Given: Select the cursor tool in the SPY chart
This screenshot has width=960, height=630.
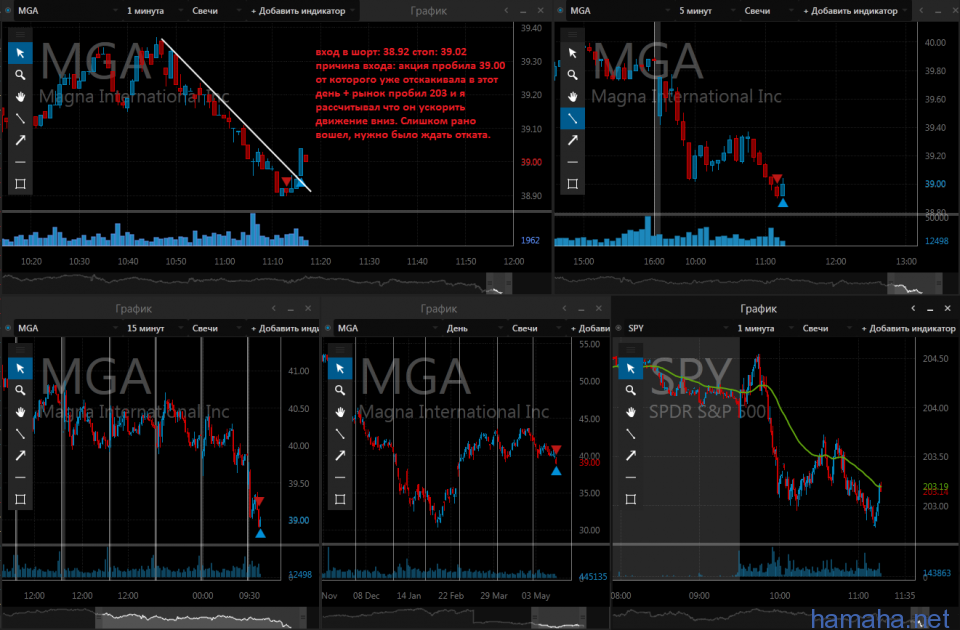Looking at the screenshot, I should pyautogui.click(x=631, y=369).
